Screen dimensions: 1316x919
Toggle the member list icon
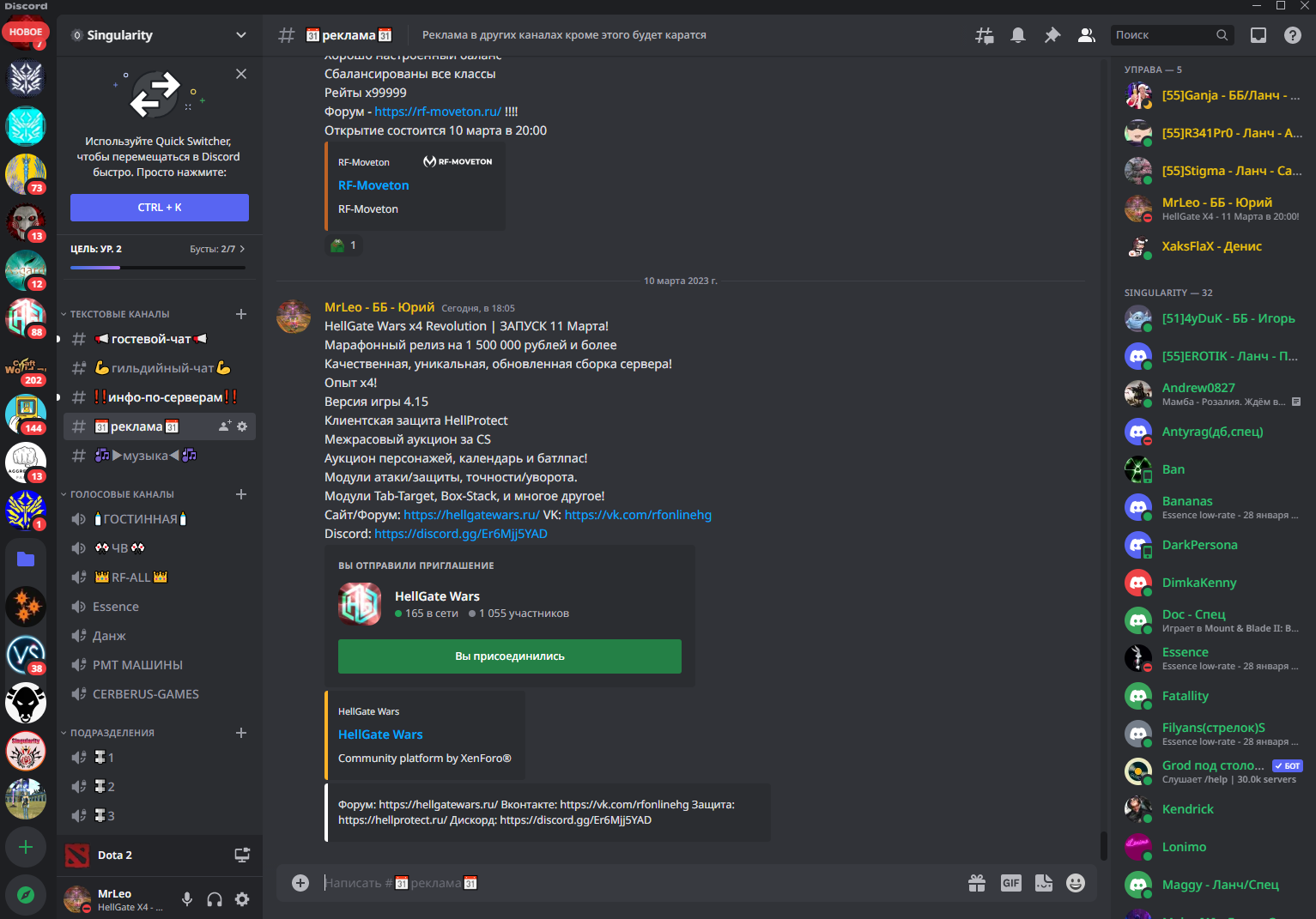(1086, 35)
